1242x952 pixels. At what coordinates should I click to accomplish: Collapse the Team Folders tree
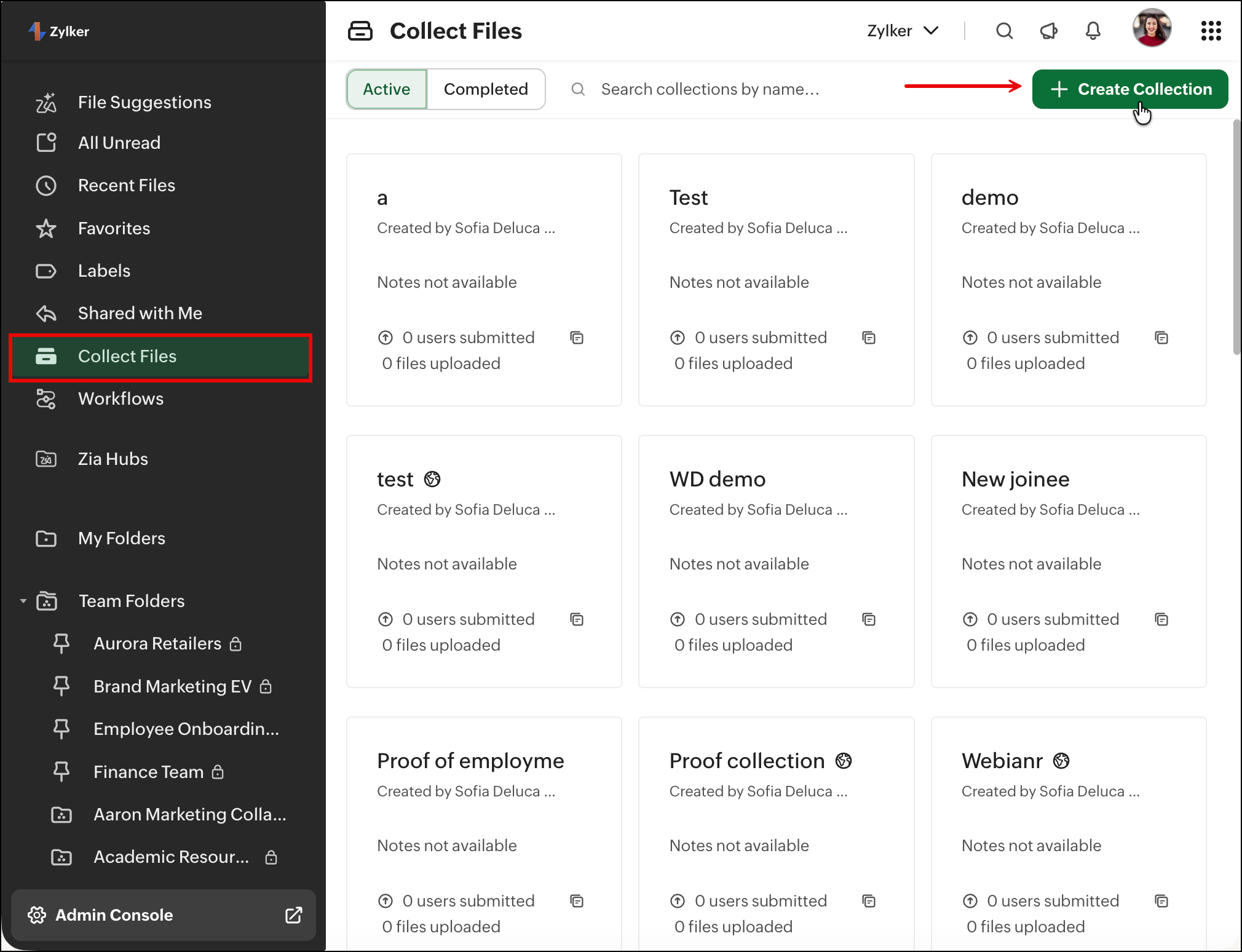tap(23, 601)
